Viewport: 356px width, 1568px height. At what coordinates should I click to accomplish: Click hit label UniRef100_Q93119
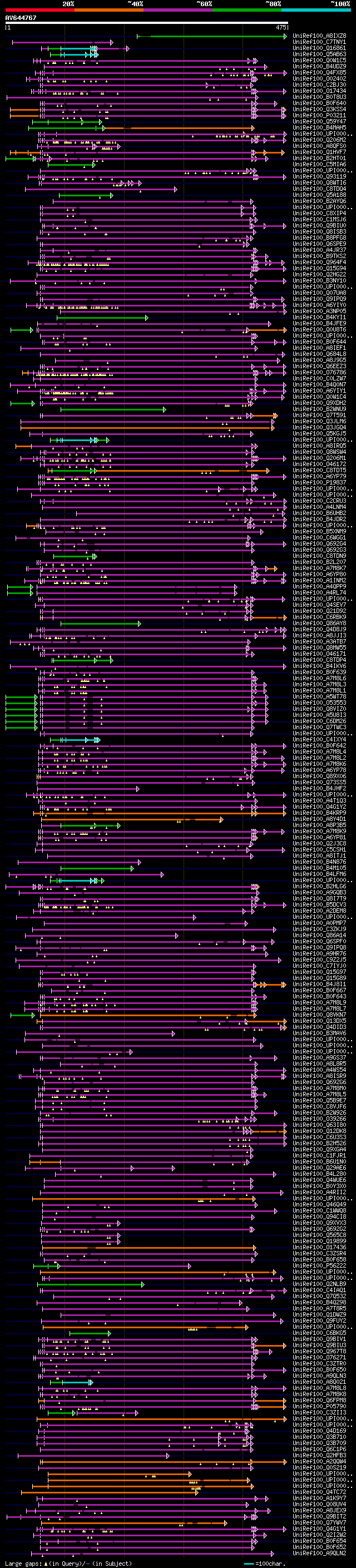tap(319, 176)
